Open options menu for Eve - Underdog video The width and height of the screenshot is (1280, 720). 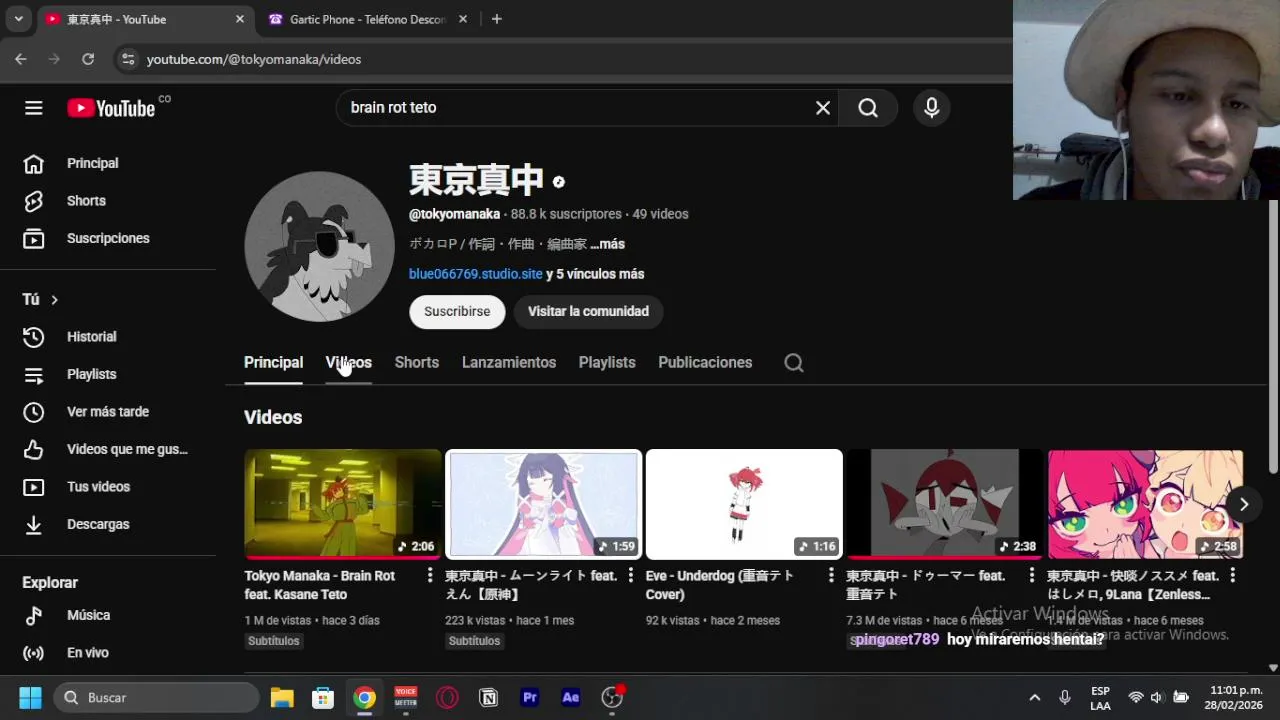point(831,575)
